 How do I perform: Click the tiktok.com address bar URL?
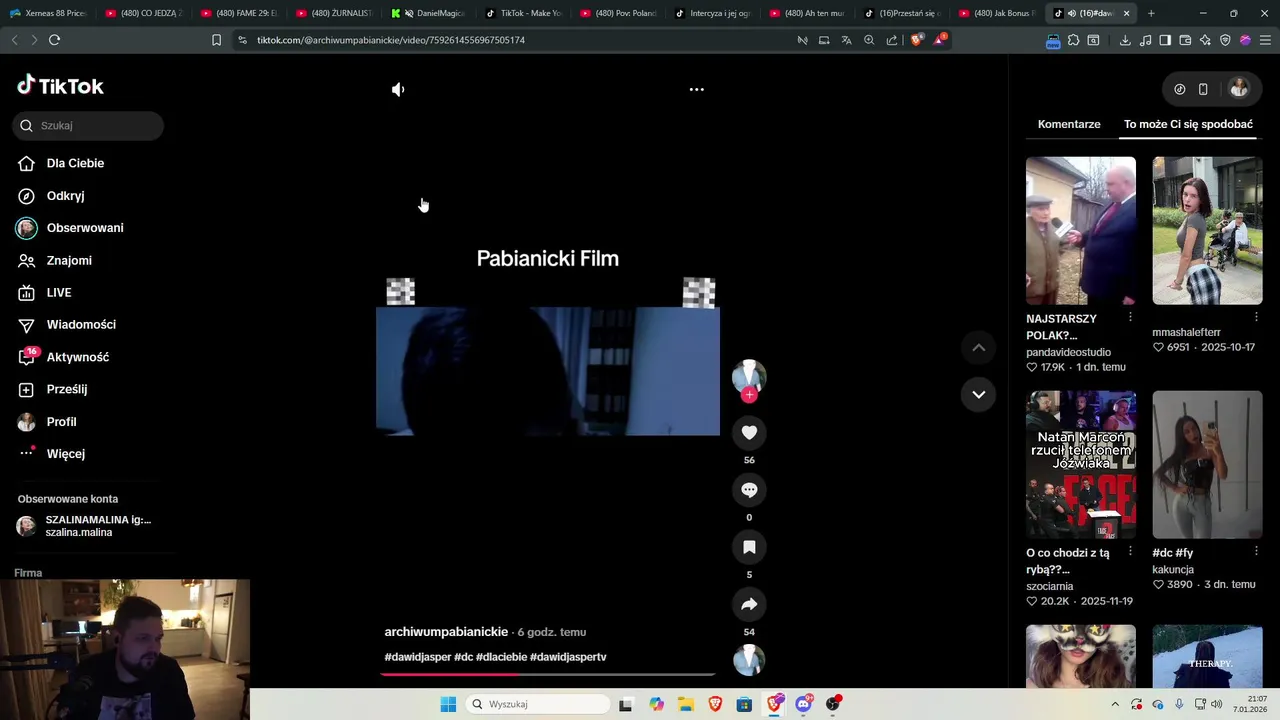point(391,40)
